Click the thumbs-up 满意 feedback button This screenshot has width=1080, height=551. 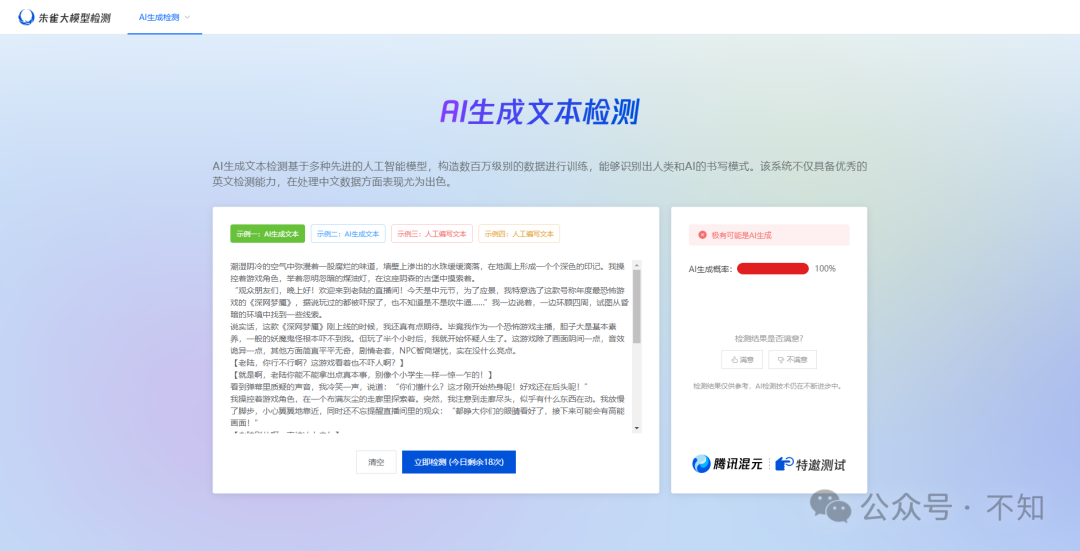(x=742, y=360)
